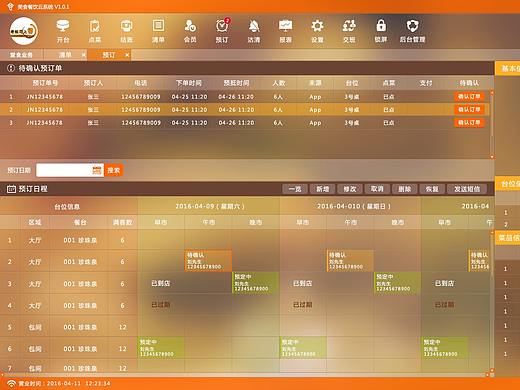Screen dimensions: 520x390
Task: Confirm order in pending row 3
Action: (469, 122)
